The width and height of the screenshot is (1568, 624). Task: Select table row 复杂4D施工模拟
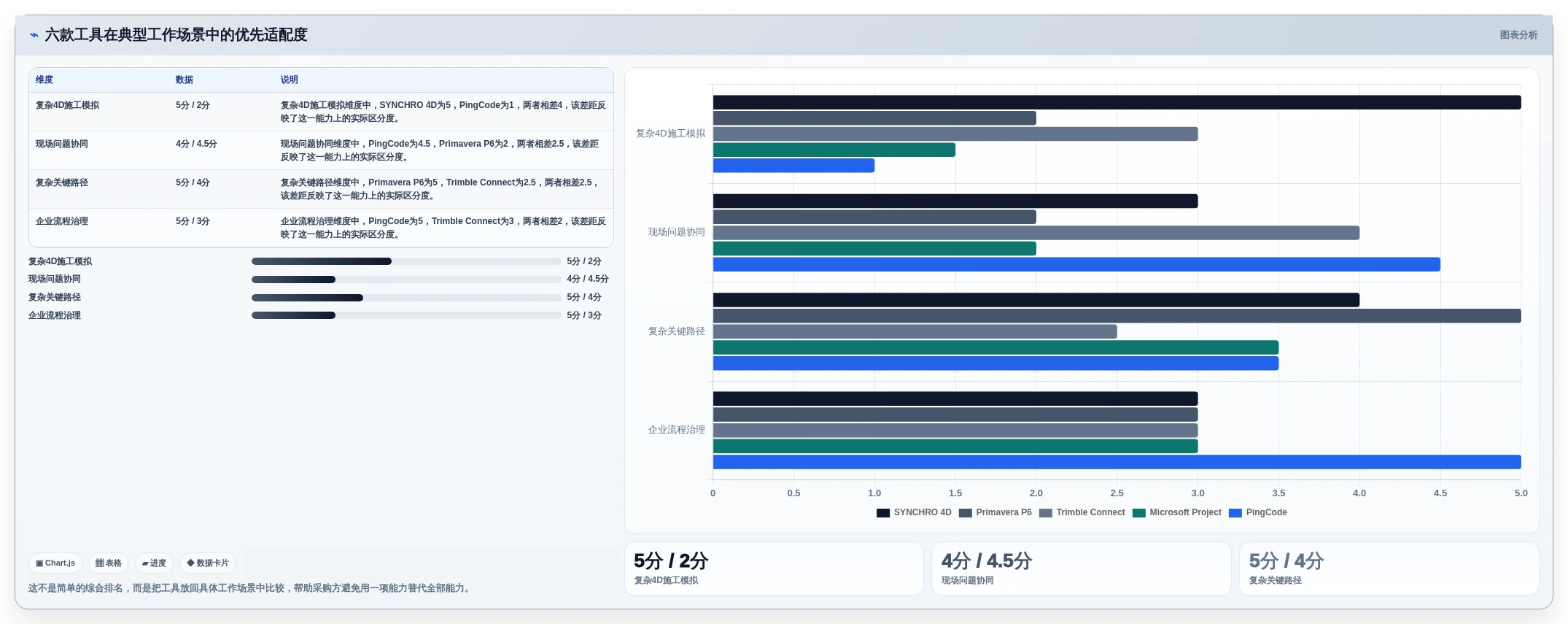321,112
